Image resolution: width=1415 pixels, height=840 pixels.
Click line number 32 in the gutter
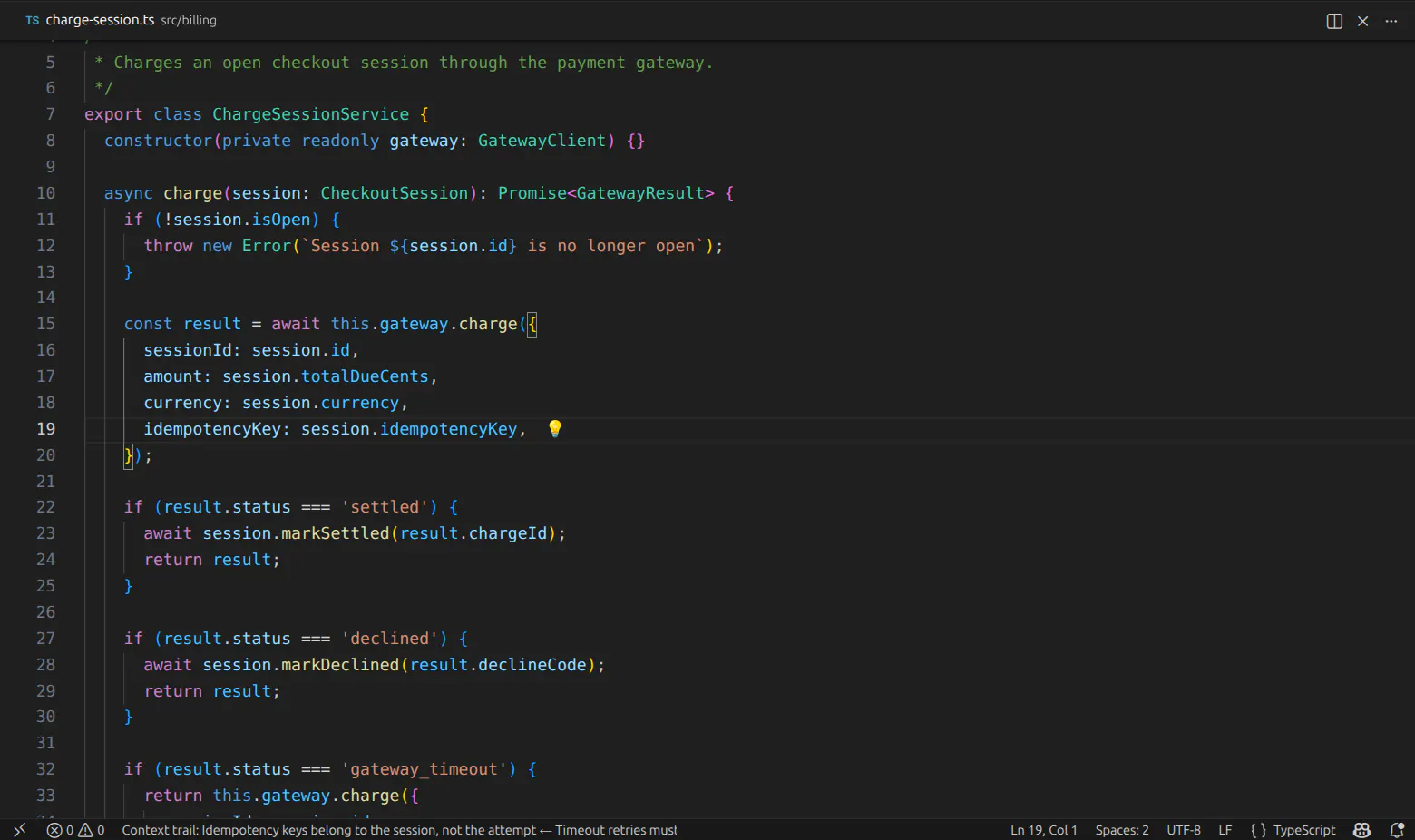(x=45, y=769)
